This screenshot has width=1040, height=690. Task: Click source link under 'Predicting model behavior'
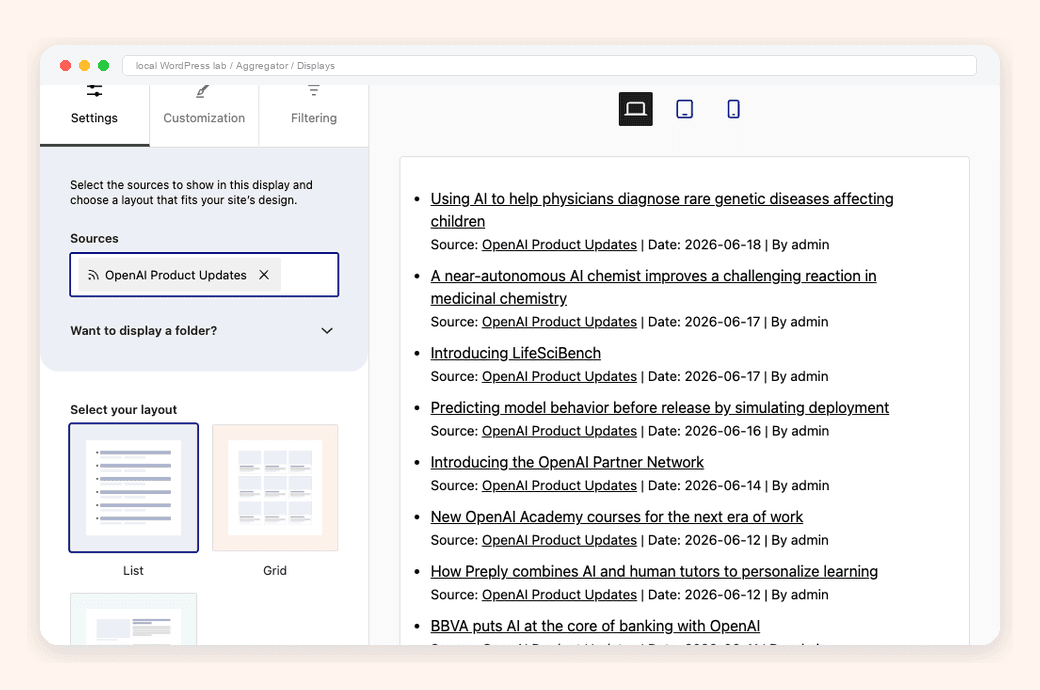click(559, 431)
